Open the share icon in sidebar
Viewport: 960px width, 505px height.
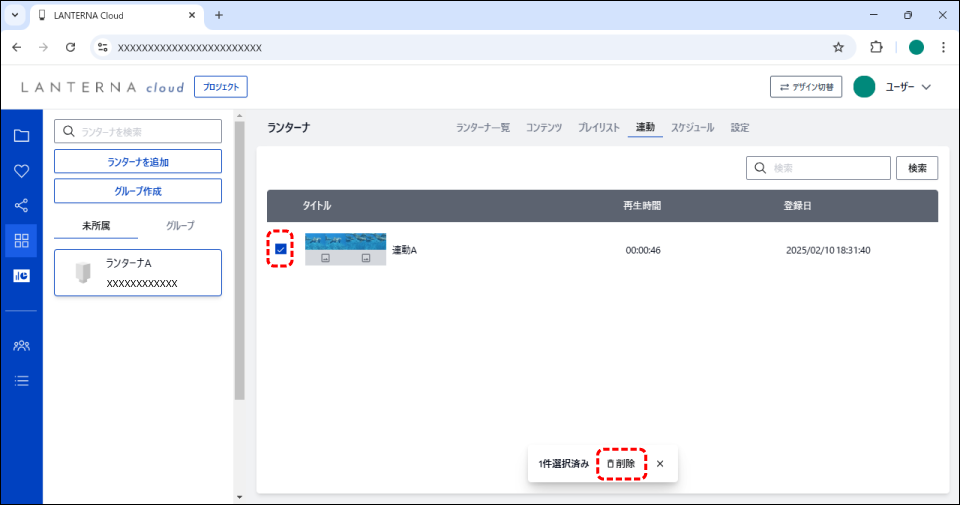coord(21,206)
